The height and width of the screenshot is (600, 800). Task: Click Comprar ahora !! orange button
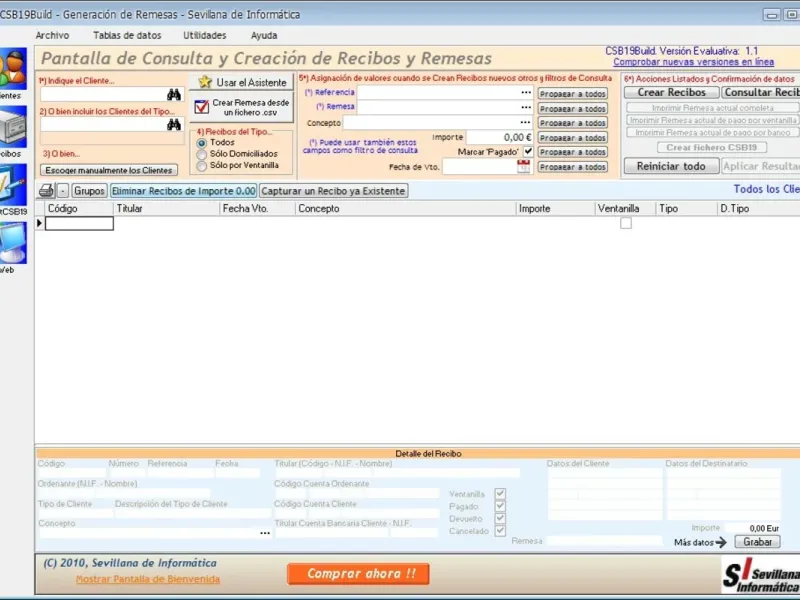[x=358, y=574]
